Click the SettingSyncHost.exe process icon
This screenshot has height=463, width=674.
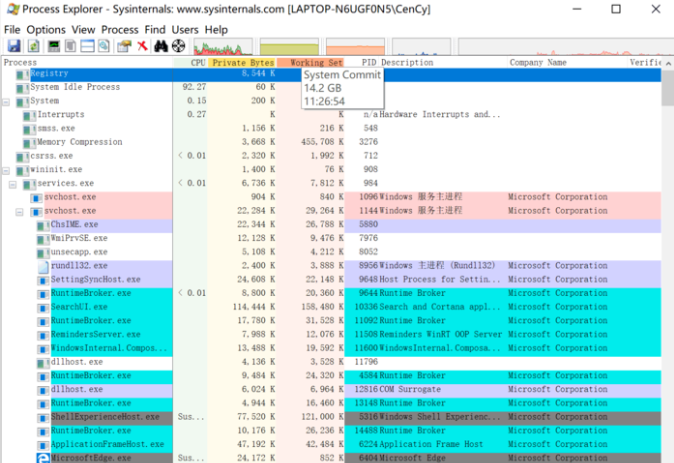coord(43,280)
